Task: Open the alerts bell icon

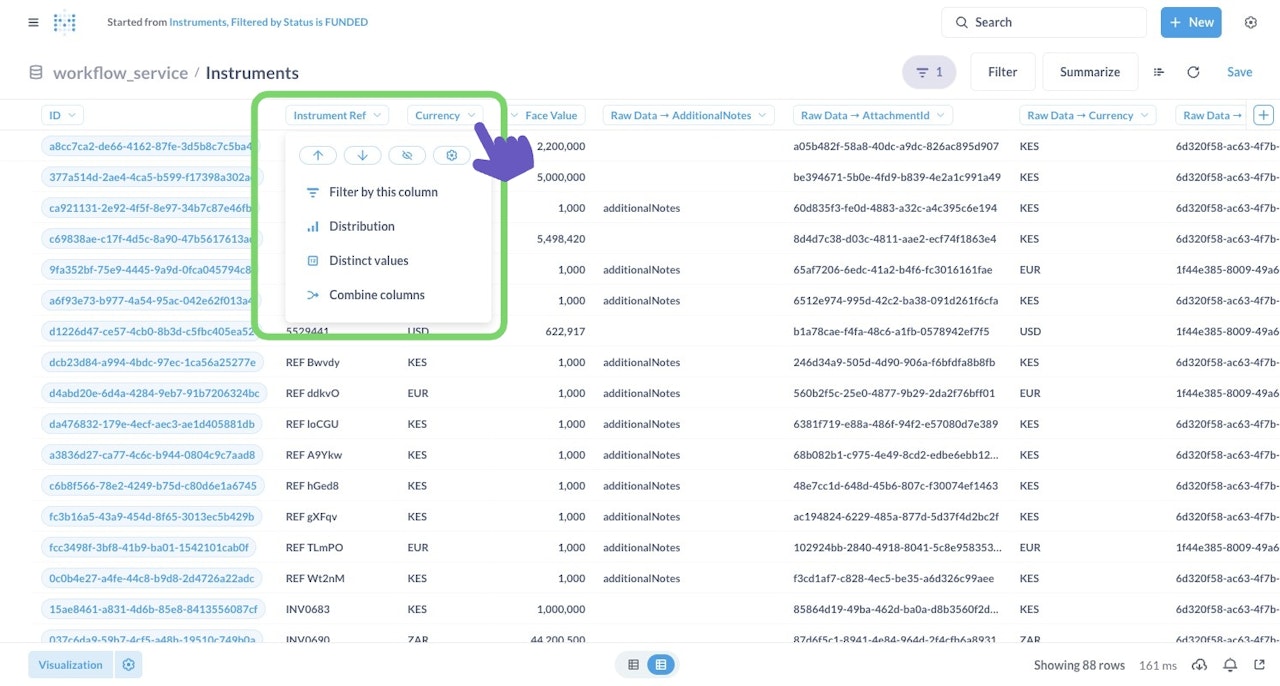Action: click(x=1230, y=665)
